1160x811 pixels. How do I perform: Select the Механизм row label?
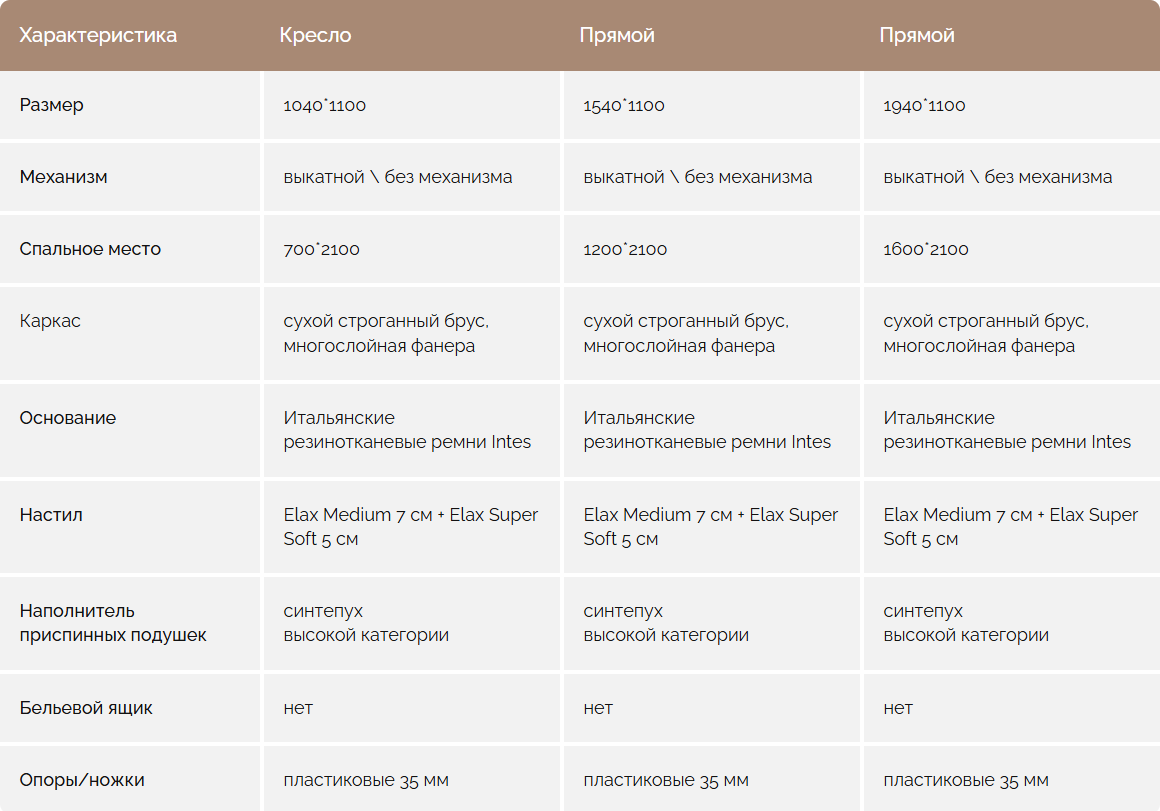tap(64, 177)
